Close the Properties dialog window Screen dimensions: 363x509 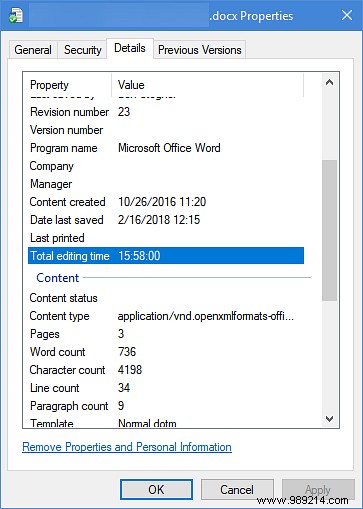pos(347,15)
